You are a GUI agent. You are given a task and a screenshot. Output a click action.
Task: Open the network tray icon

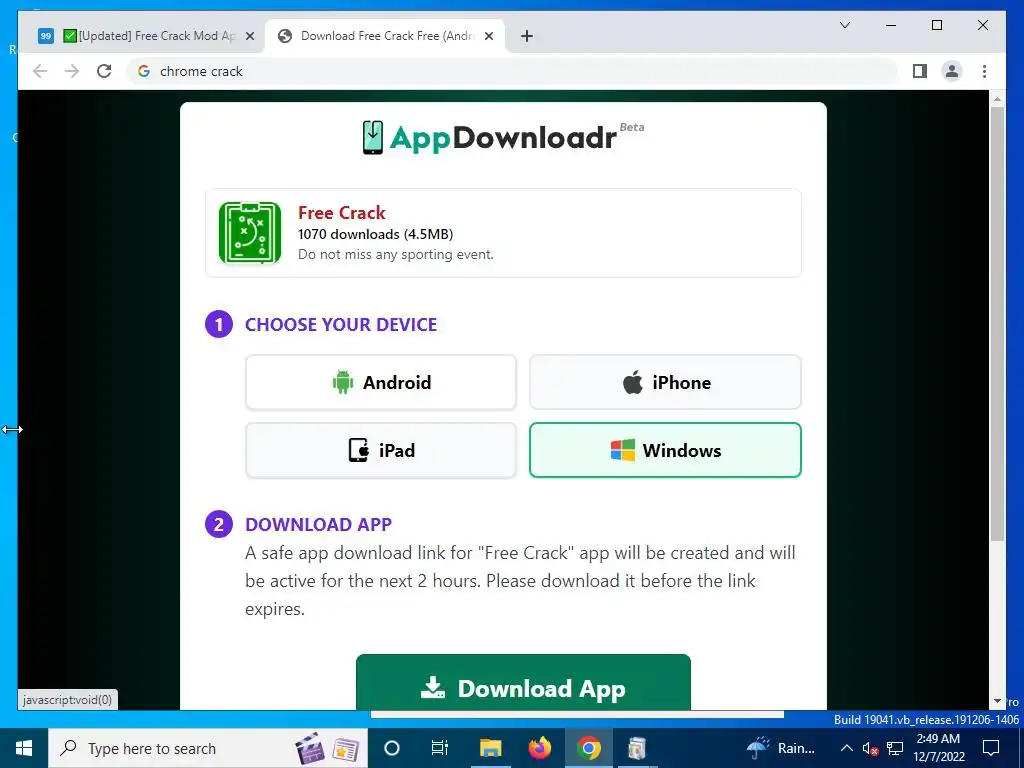coord(895,748)
